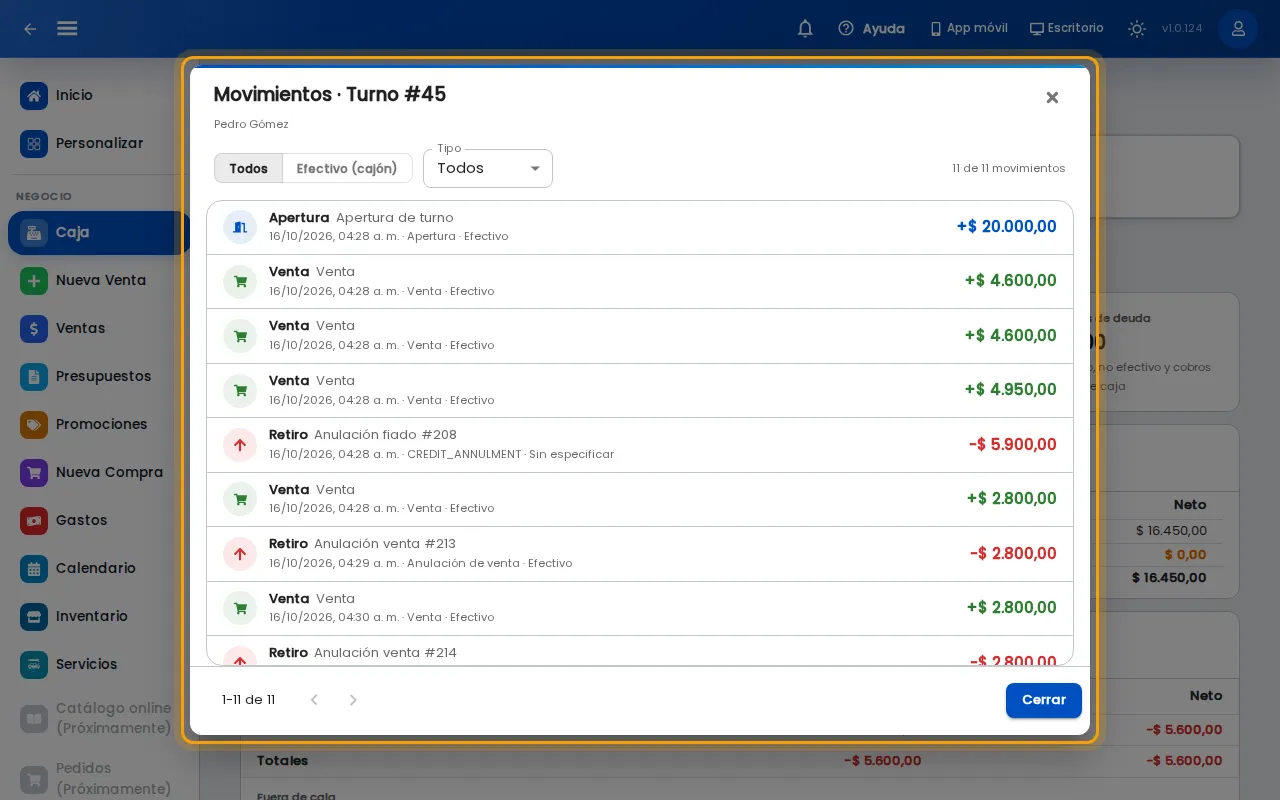This screenshot has width=1280, height=800.
Task: Click the Cerrar button
Action: 1044,700
